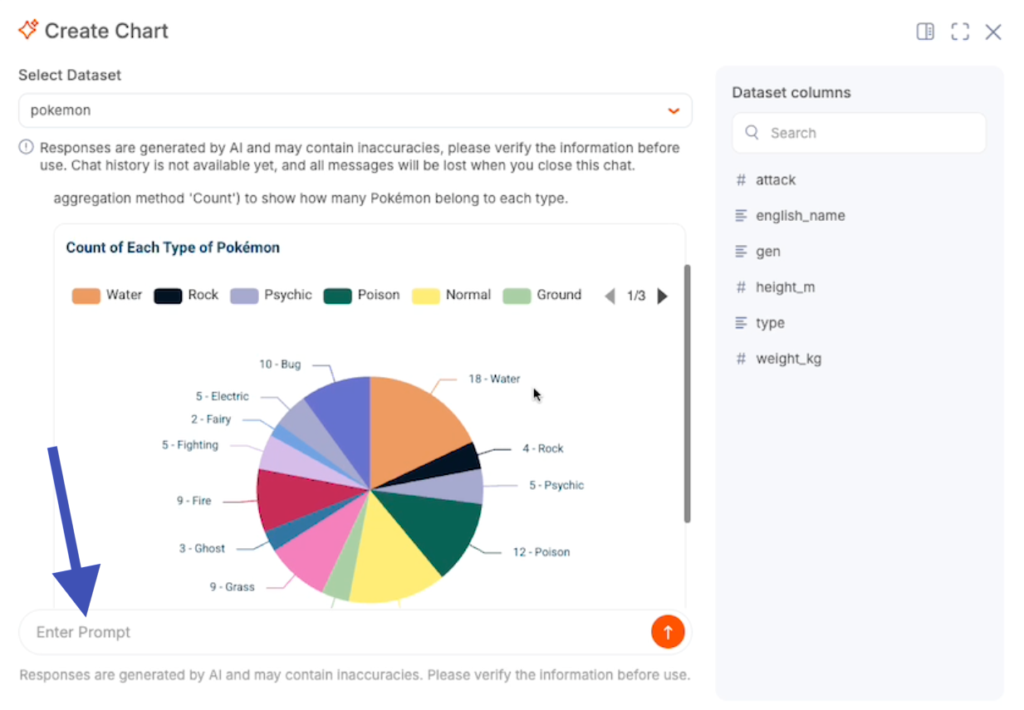
Task: Click the search magnifier icon in Dataset columns
Action: point(752,133)
